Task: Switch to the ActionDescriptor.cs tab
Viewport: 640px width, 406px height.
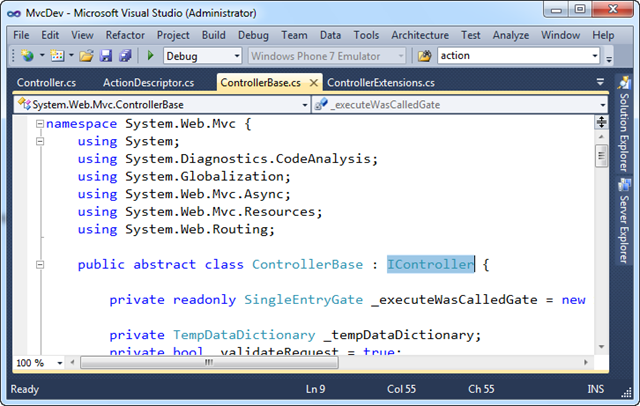Action: coord(148,83)
